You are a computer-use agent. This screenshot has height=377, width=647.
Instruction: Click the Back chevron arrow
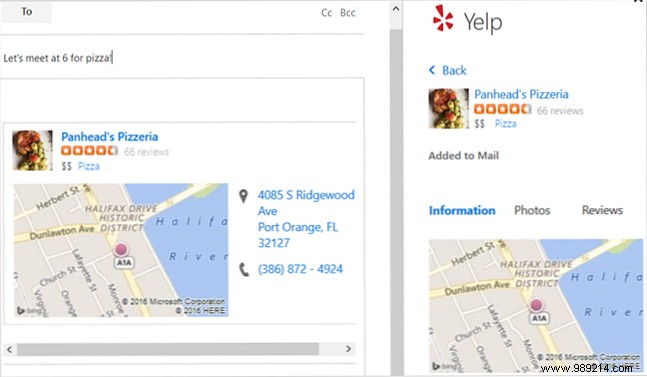(x=432, y=70)
